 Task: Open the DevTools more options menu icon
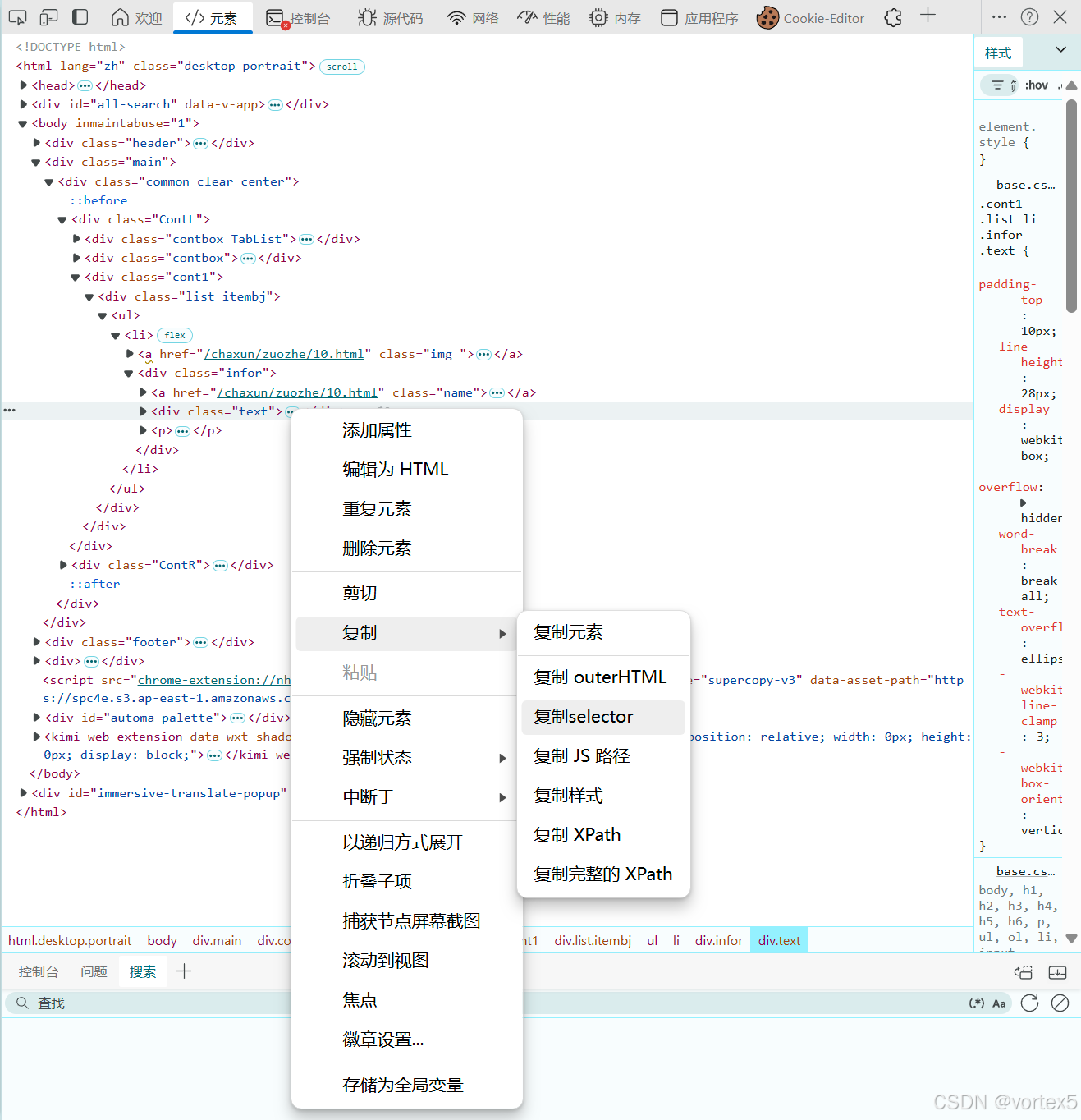pos(999,16)
